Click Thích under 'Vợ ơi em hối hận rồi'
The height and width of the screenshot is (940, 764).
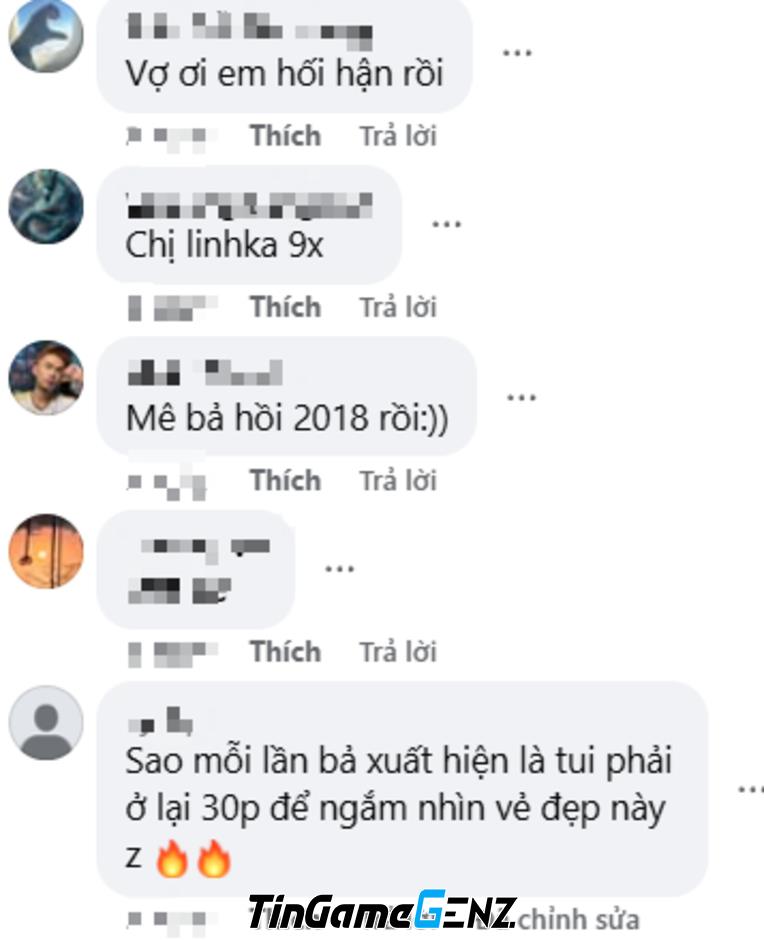(285, 135)
